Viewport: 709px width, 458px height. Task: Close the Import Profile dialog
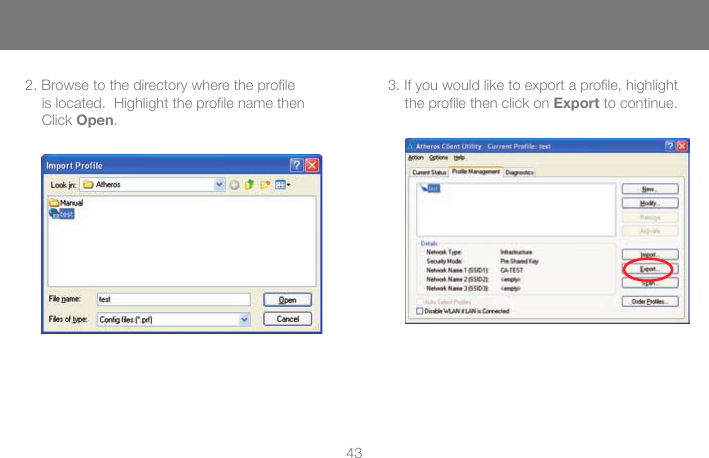coord(312,165)
